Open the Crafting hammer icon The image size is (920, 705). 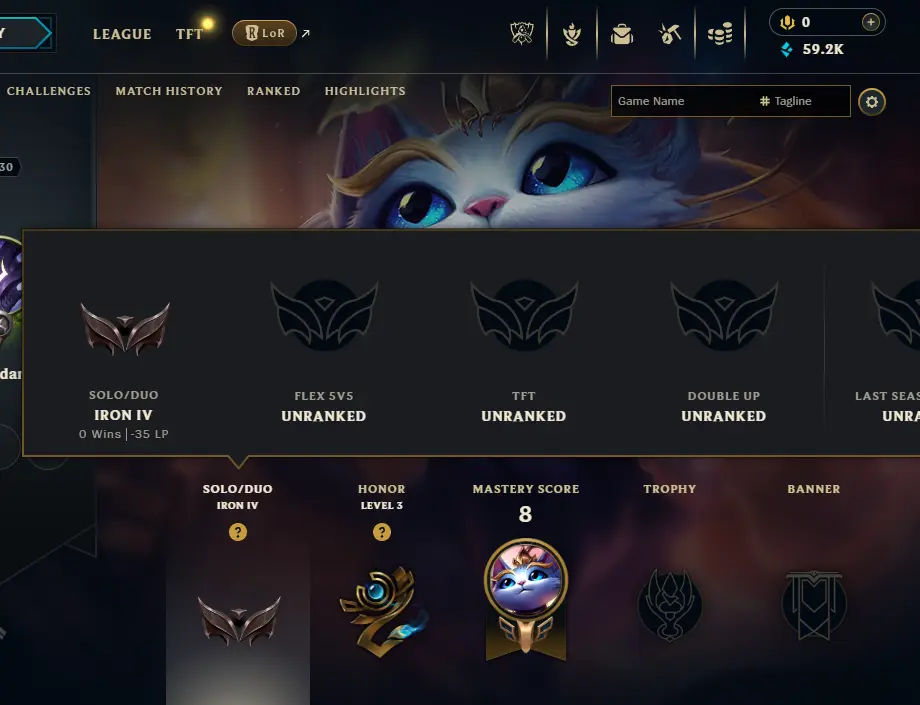670,34
